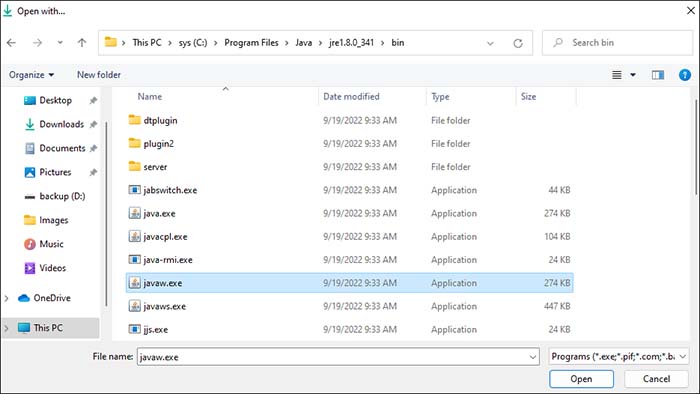
Task: Click the 447 KB size cell
Action: (x=557, y=306)
